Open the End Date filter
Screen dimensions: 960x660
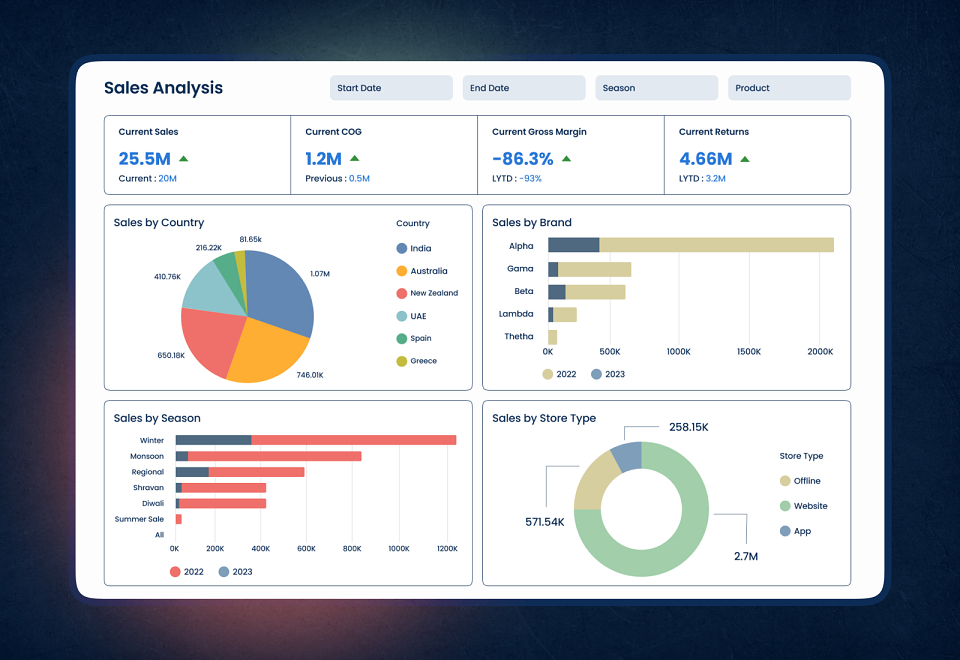[524, 88]
